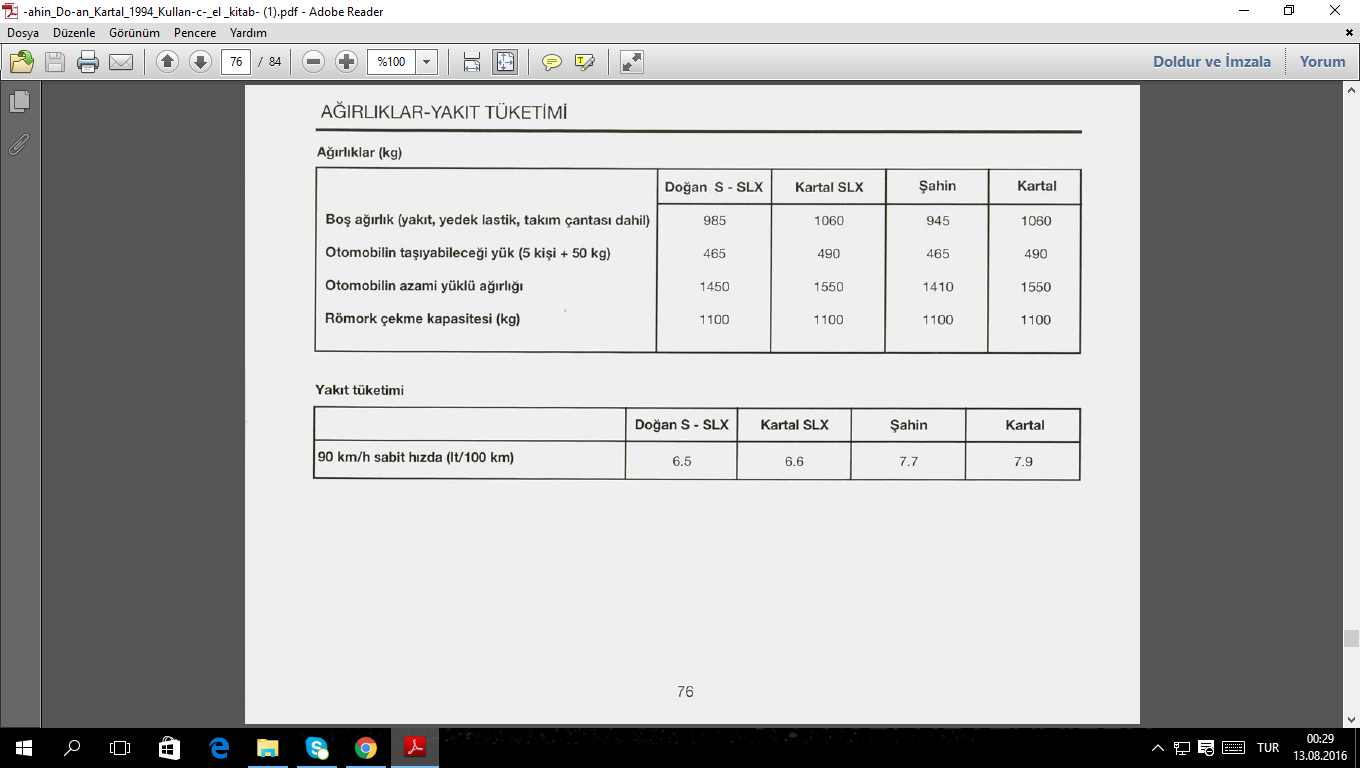The width and height of the screenshot is (1360, 768).
Task: Choose the highlight text tool
Action: click(585, 62)
